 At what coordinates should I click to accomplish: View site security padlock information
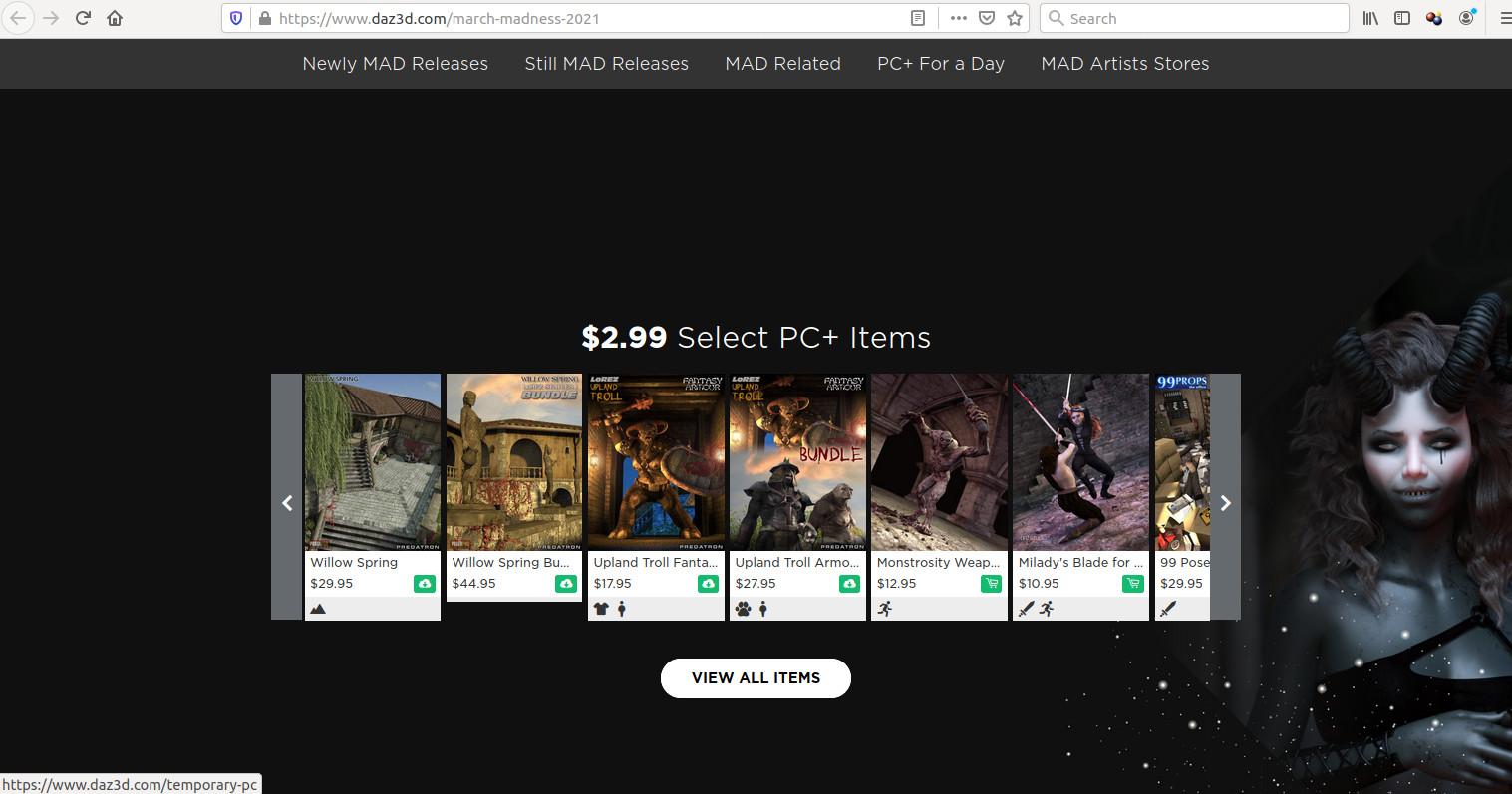tap(264, 18)
